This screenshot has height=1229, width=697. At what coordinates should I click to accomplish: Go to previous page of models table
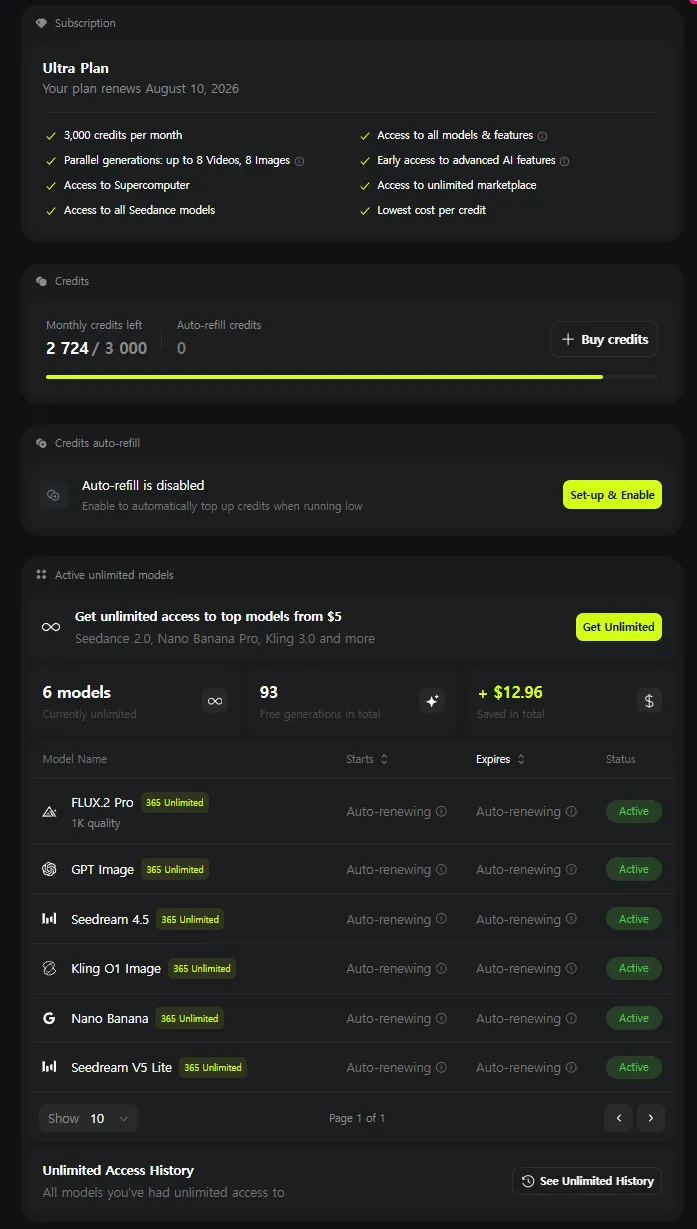[x=618, y=1118]
